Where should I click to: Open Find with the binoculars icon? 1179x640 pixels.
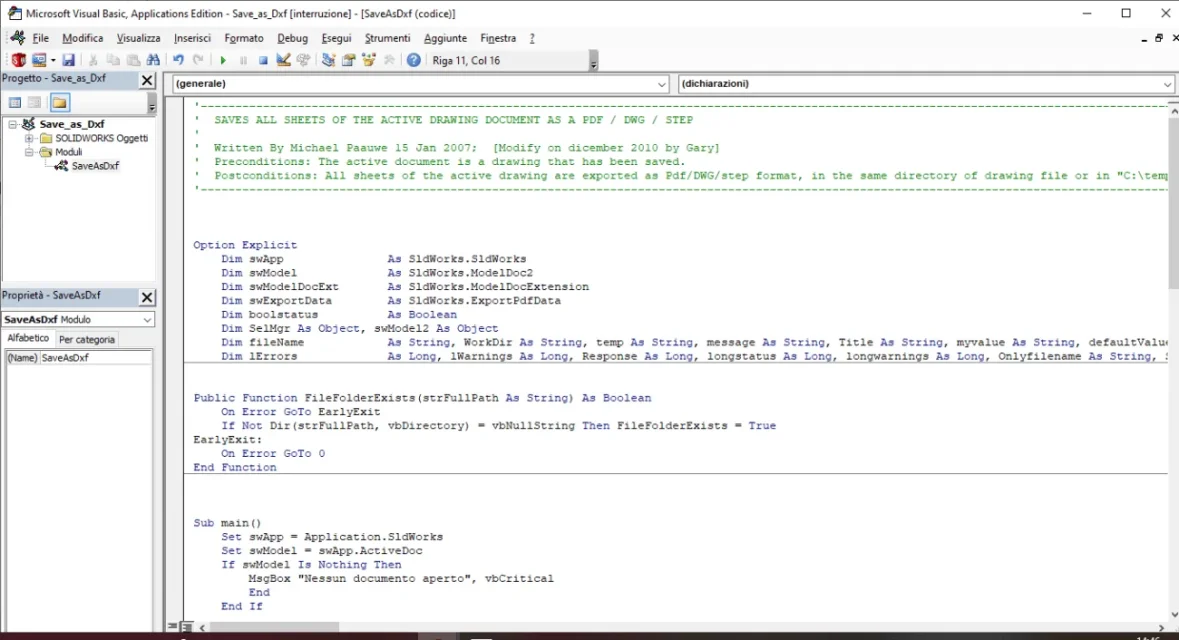153,60
